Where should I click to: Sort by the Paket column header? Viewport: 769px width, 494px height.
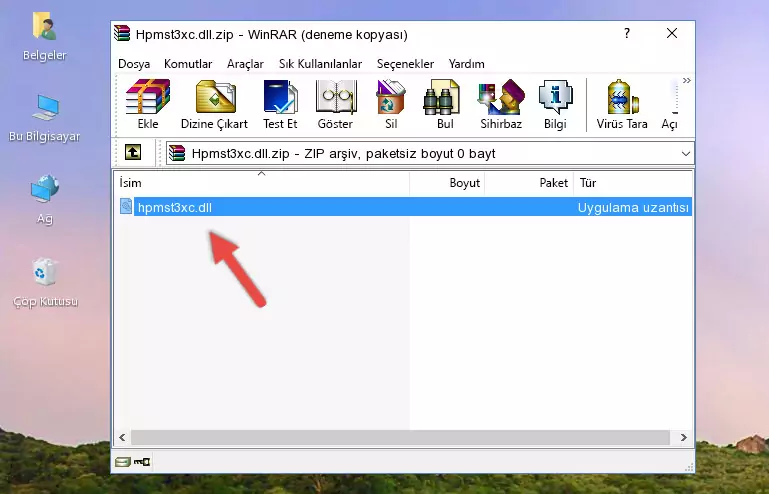coord(529,182)
